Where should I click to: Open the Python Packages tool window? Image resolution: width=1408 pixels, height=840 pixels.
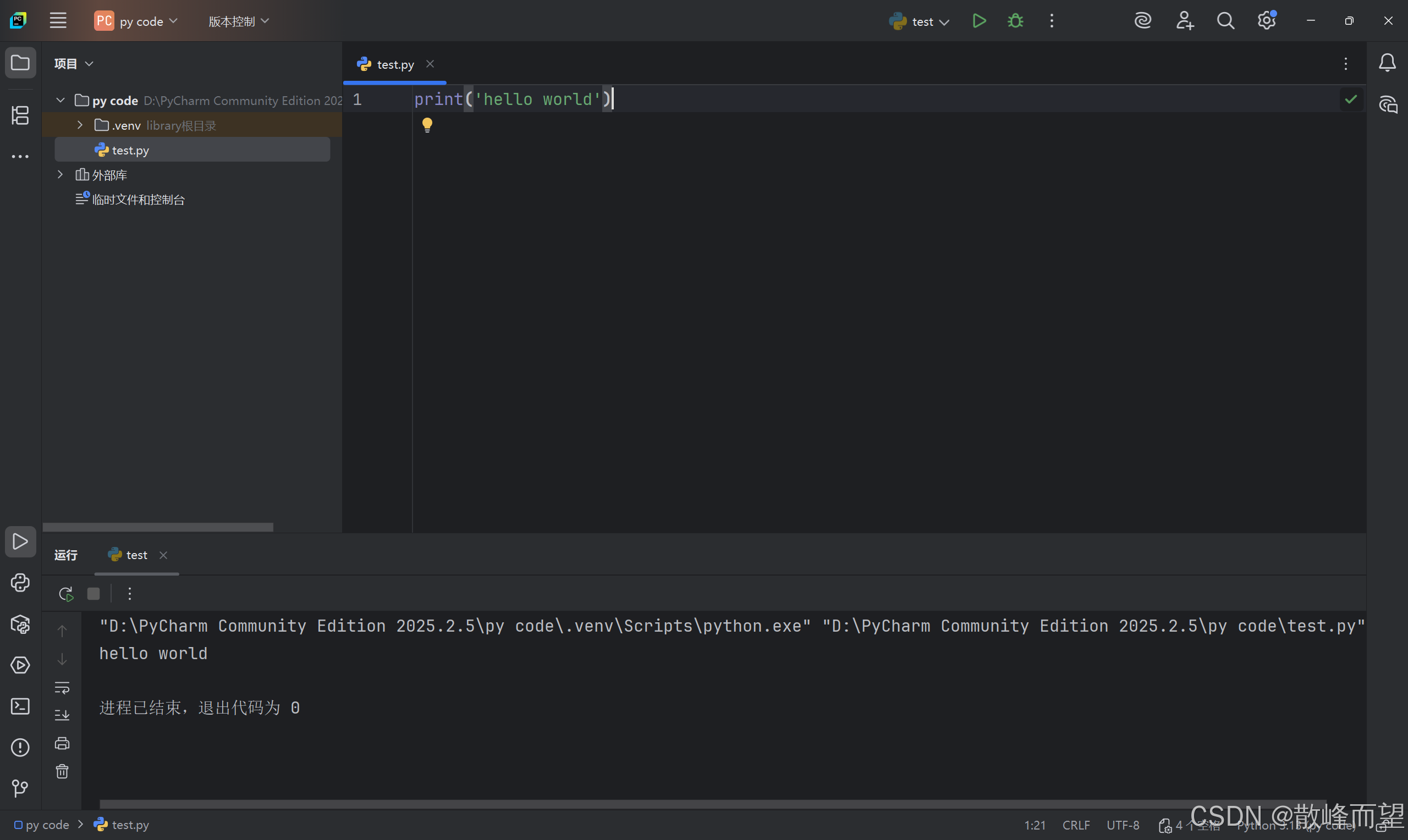pos(20,625)
